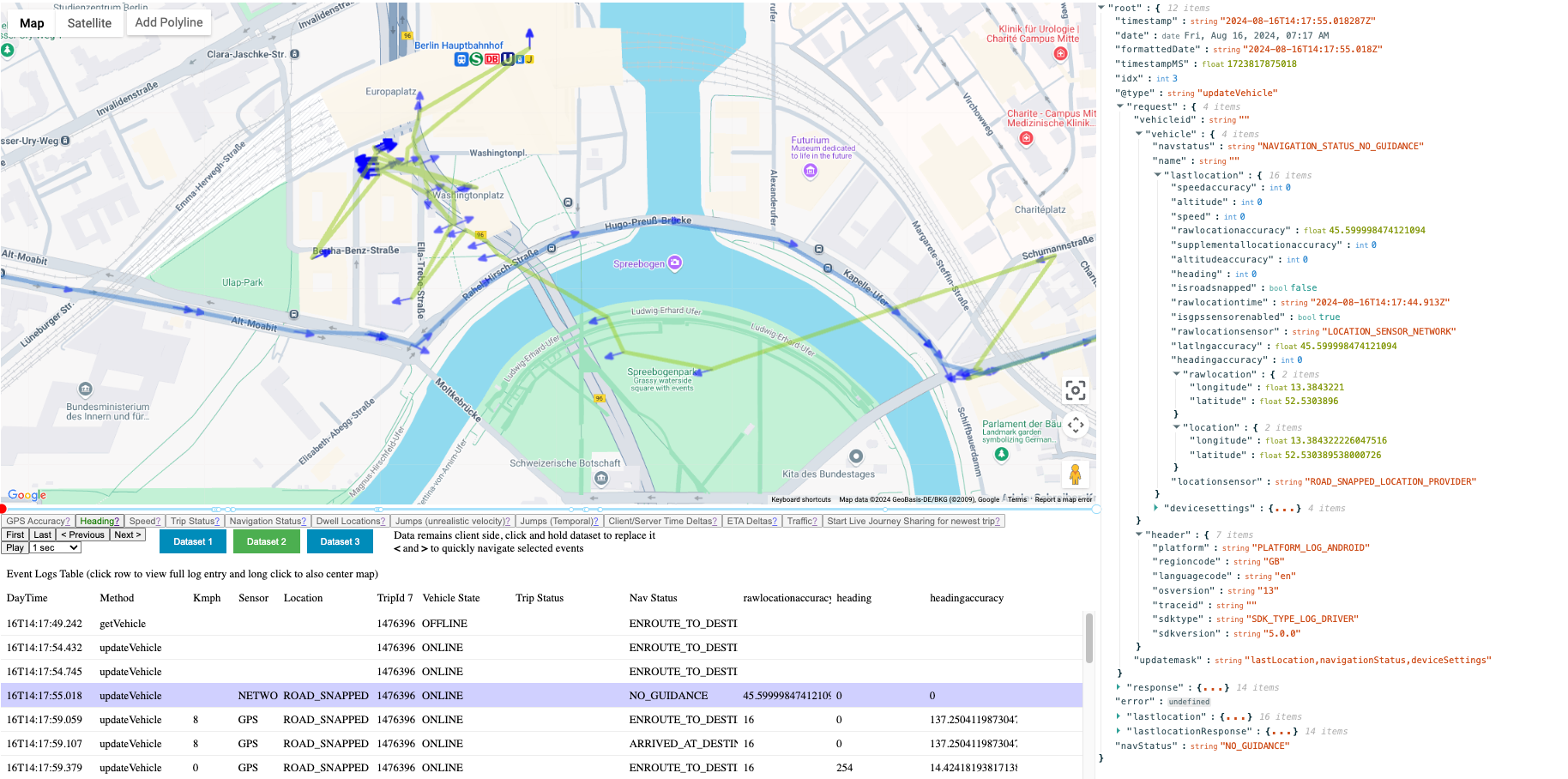1568x779 pixels.
Task: Load Dataset 3
Action: point(340,541)
